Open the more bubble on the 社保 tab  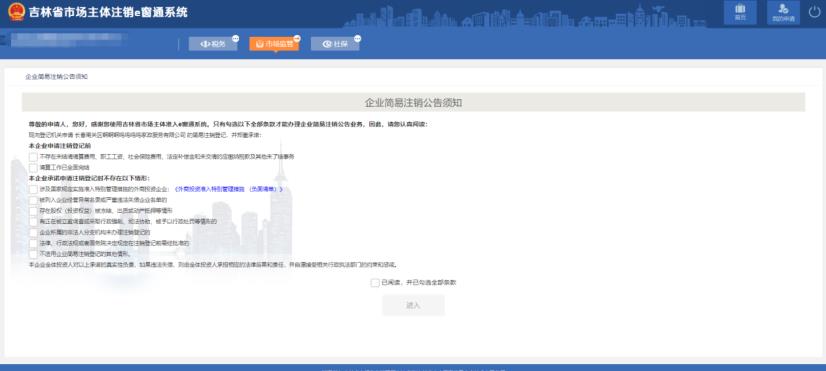(358, 38)
